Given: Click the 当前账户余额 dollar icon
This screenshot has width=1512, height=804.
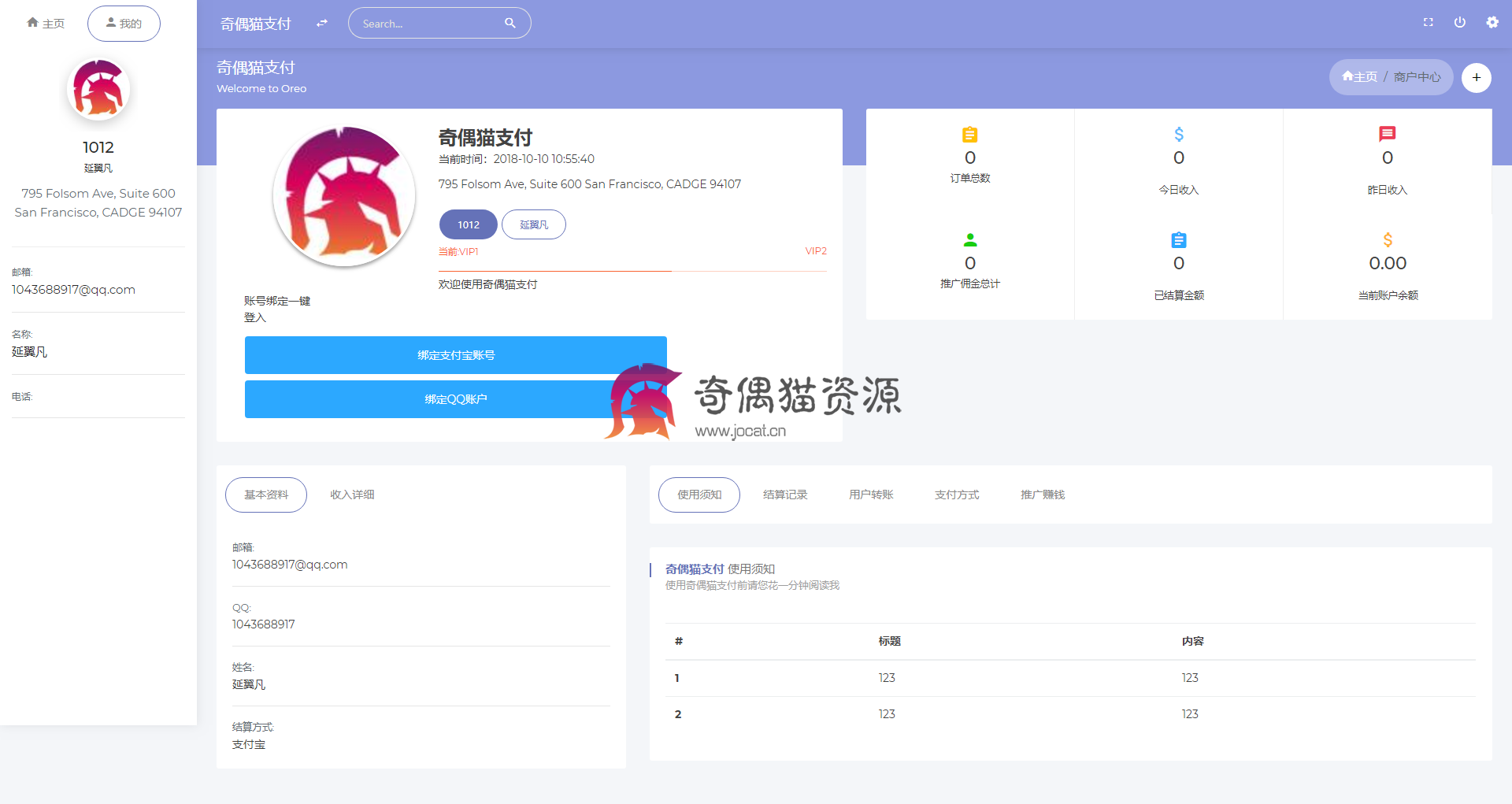Looking at the screenshot, I should [1388, 240].
